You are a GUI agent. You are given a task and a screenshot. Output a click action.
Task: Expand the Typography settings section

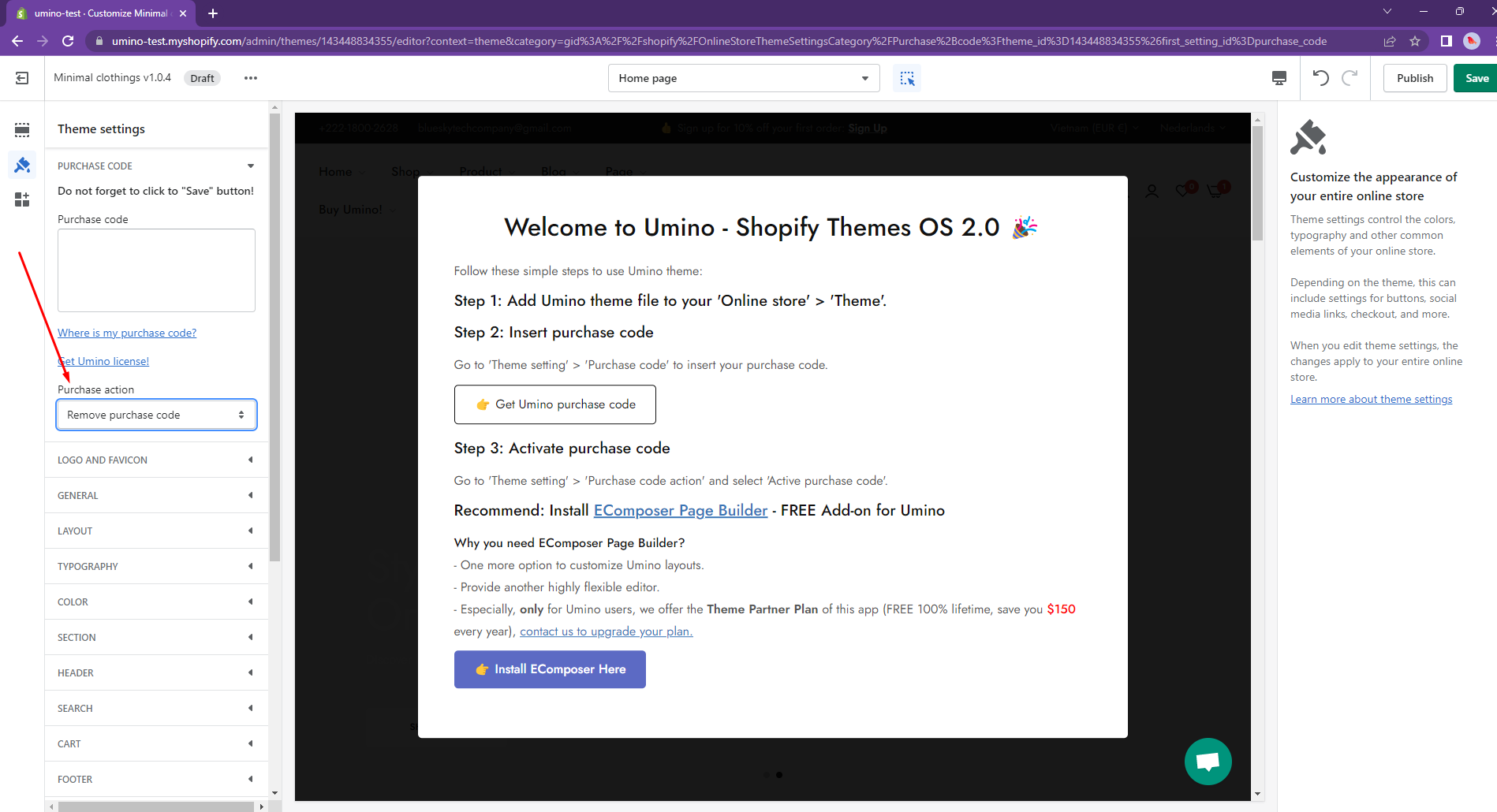click(156, 566)
